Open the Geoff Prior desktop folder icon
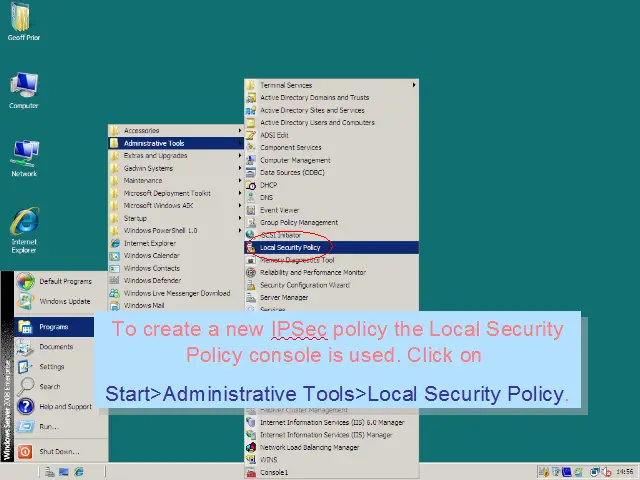 tap(21, 17)
